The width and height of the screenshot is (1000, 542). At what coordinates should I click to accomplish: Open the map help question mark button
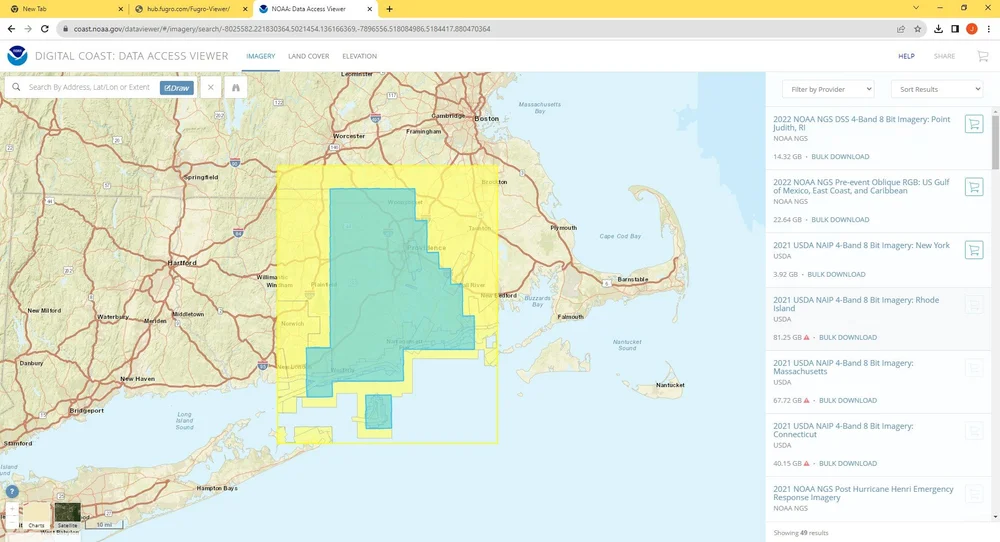click(x=11, y=492)
